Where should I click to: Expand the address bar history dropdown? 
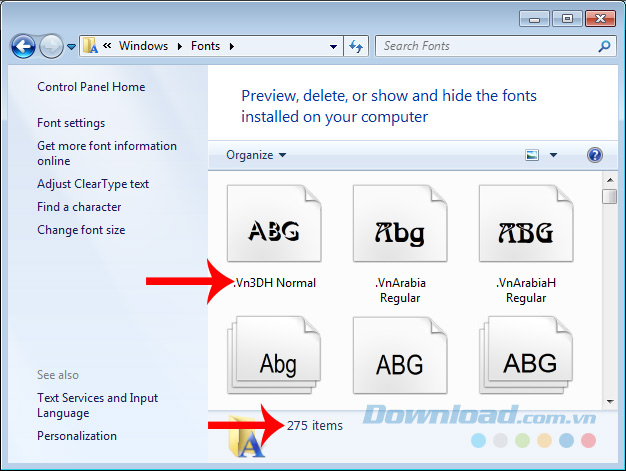(x=333, y=46)
